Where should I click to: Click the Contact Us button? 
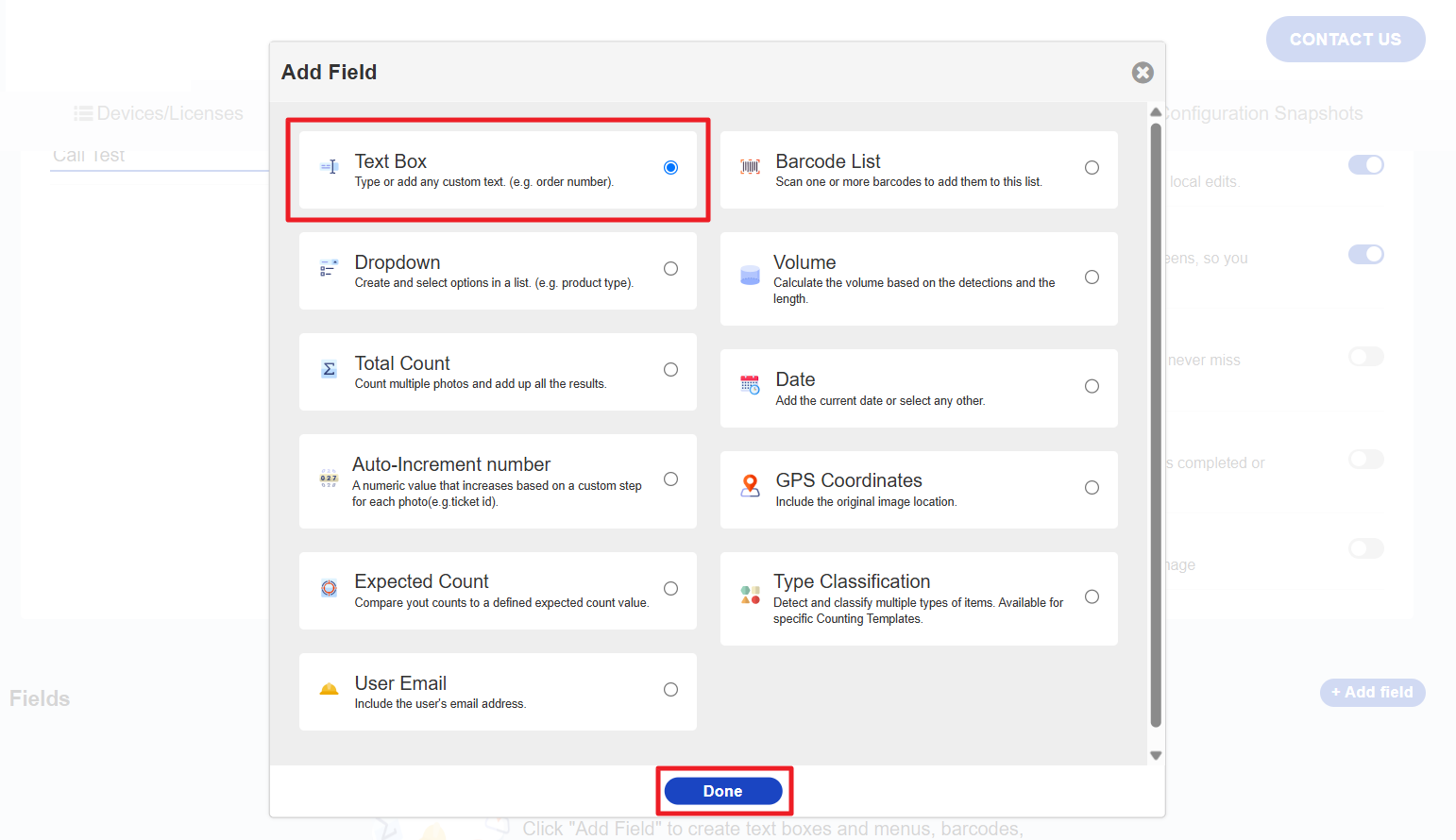(x=1345, y=40)
